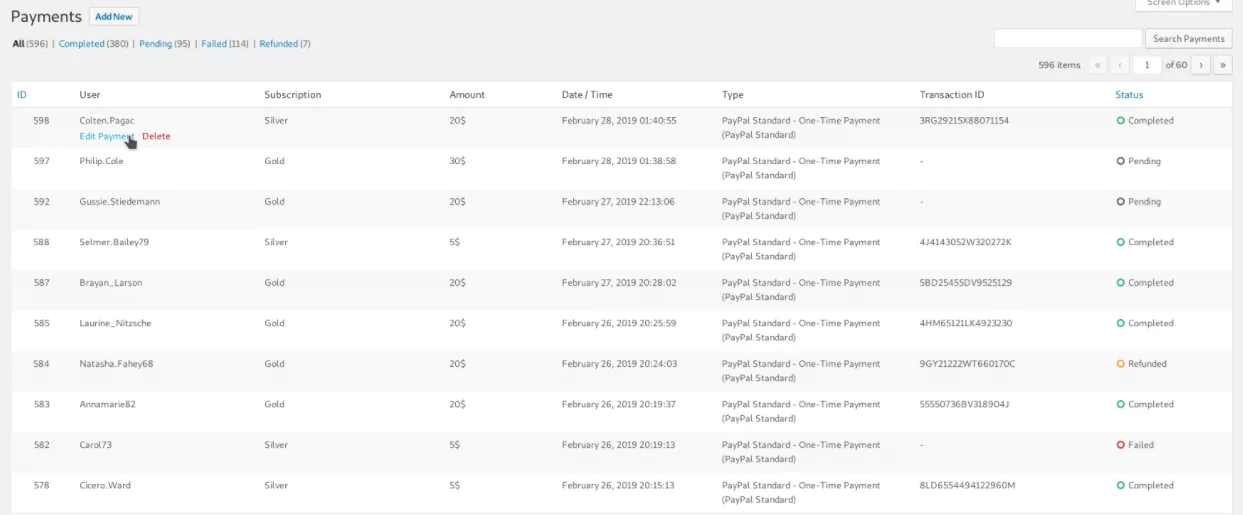This screenshot has height=515, width=1243.
Task: Click the Pending status icon for payment 592
Action: (x=1120, y=201)
